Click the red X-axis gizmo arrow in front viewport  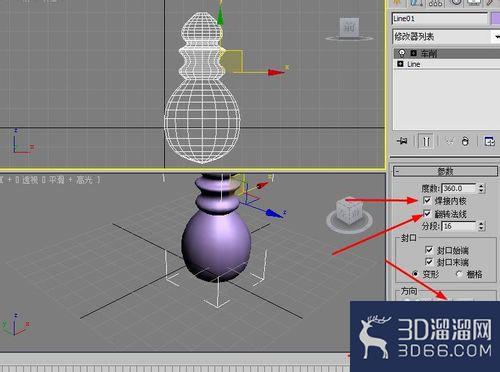[x=276, y=72]
